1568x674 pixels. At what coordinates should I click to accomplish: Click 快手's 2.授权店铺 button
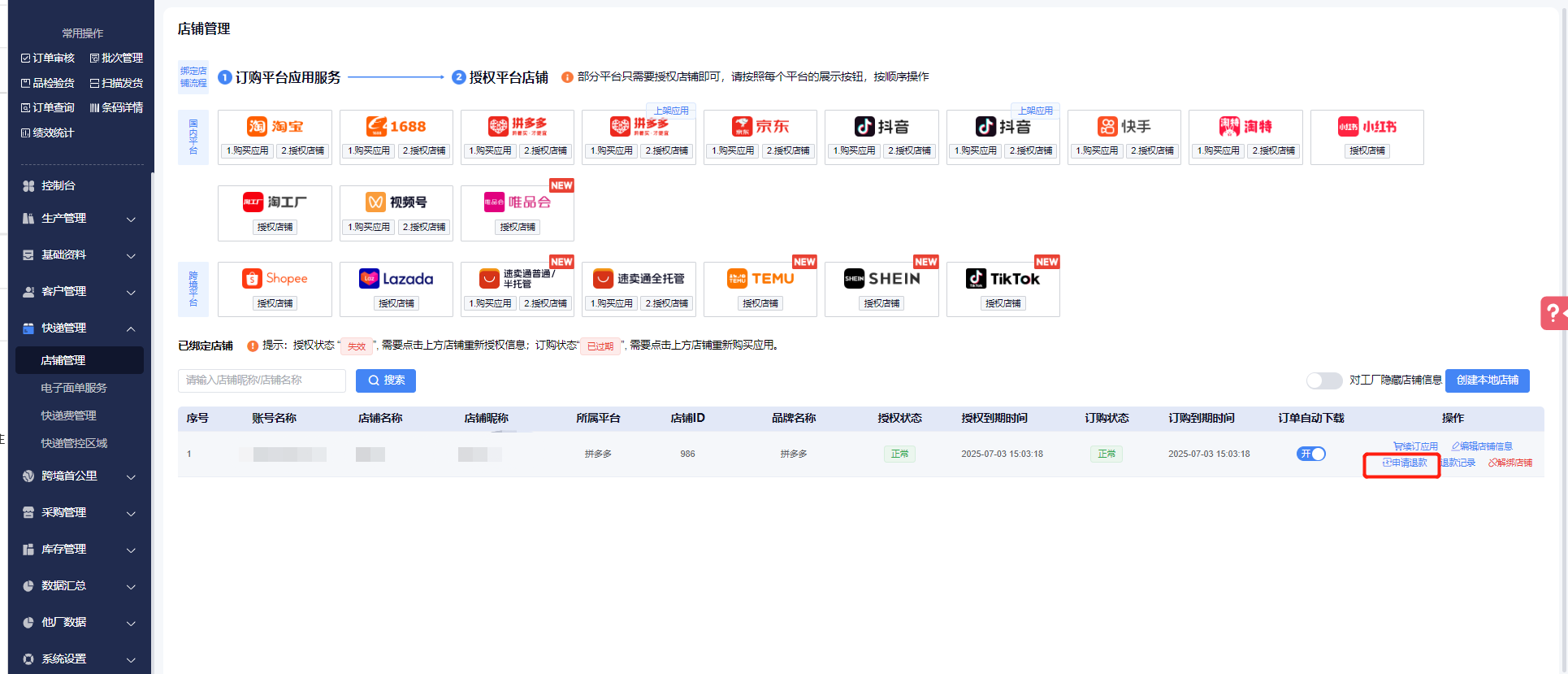[x=1152, y=150]
